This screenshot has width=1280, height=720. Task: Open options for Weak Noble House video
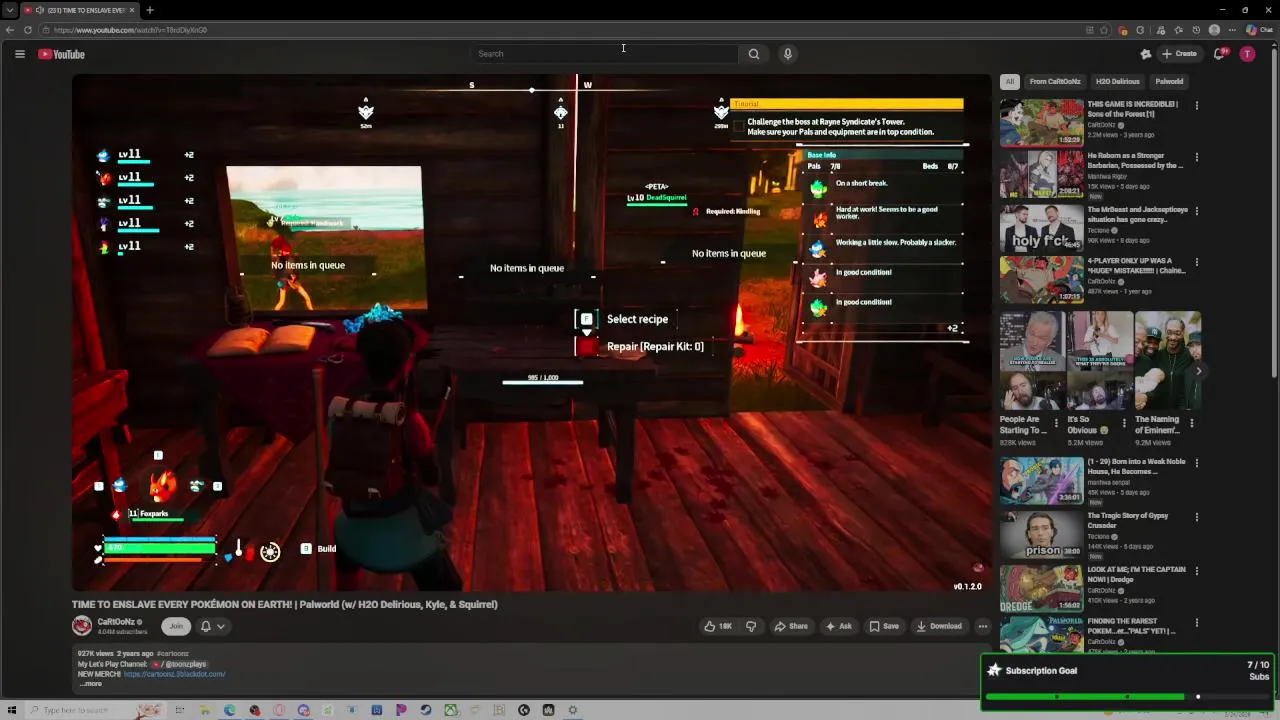click(x=1196, y=463)
